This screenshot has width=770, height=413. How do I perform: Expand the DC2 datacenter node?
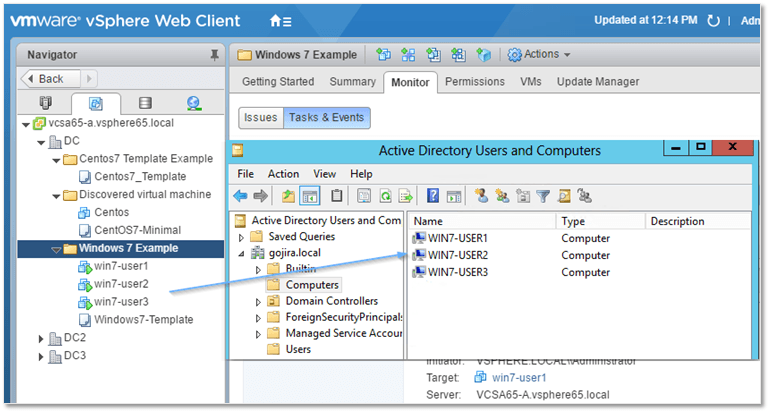click(41, 338)
